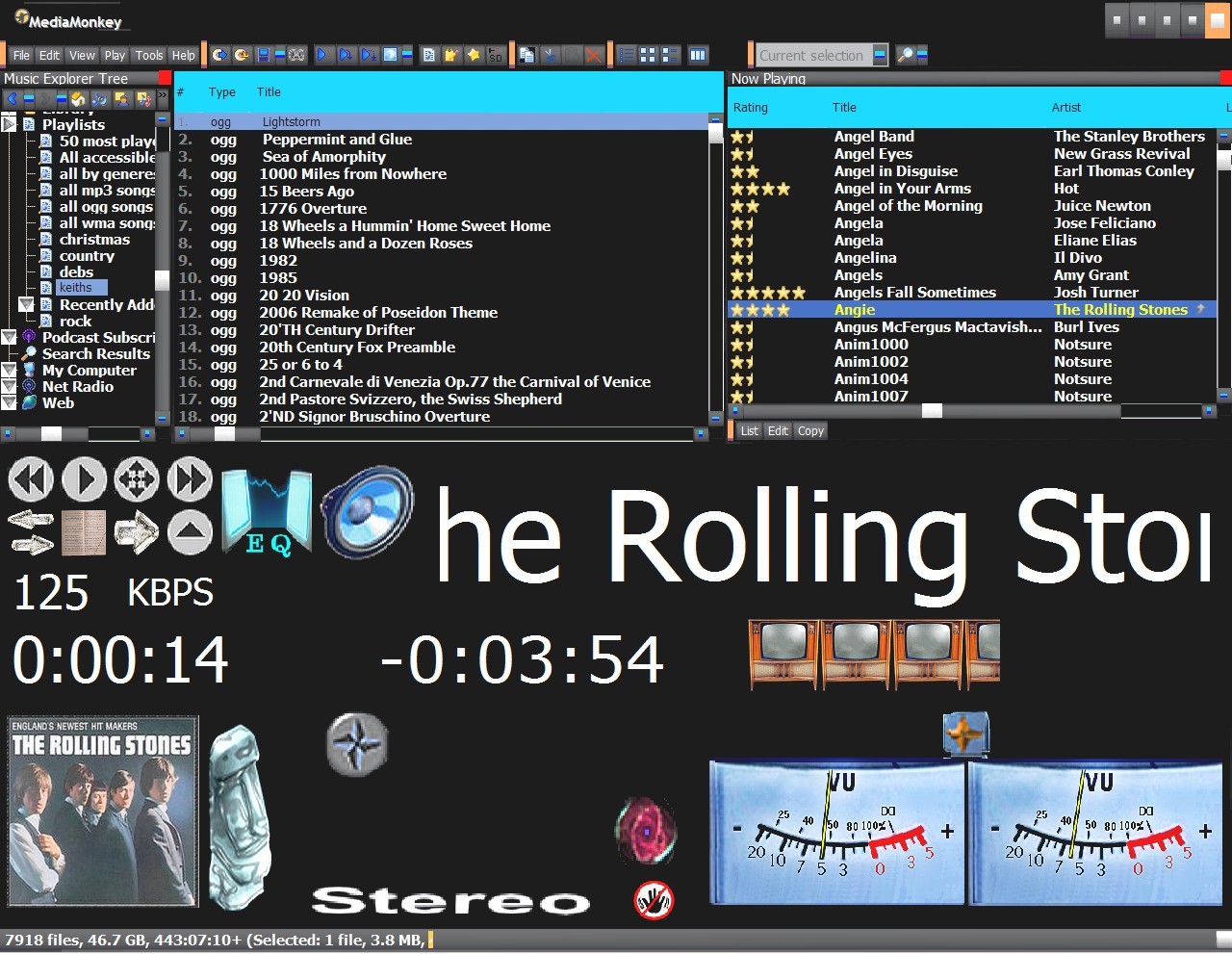This screenshot has height=954, width=1232.
Task: Open the Play menu
Action: click(115, 55)
